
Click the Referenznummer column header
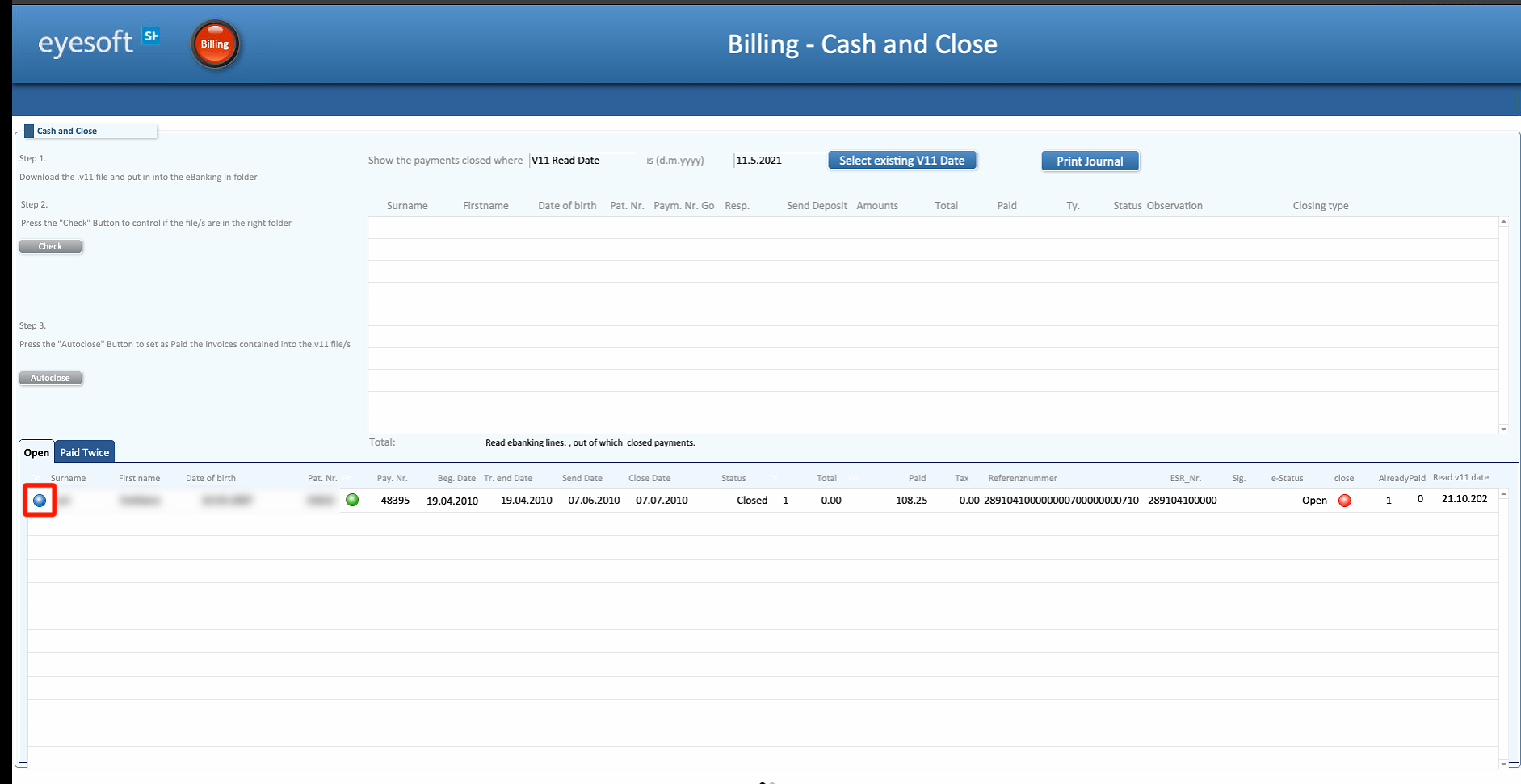click(1023, 478)
